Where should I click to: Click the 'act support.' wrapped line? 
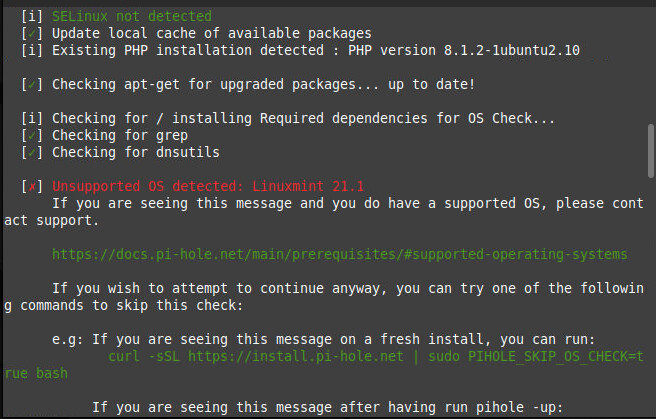tap(51, 220)
